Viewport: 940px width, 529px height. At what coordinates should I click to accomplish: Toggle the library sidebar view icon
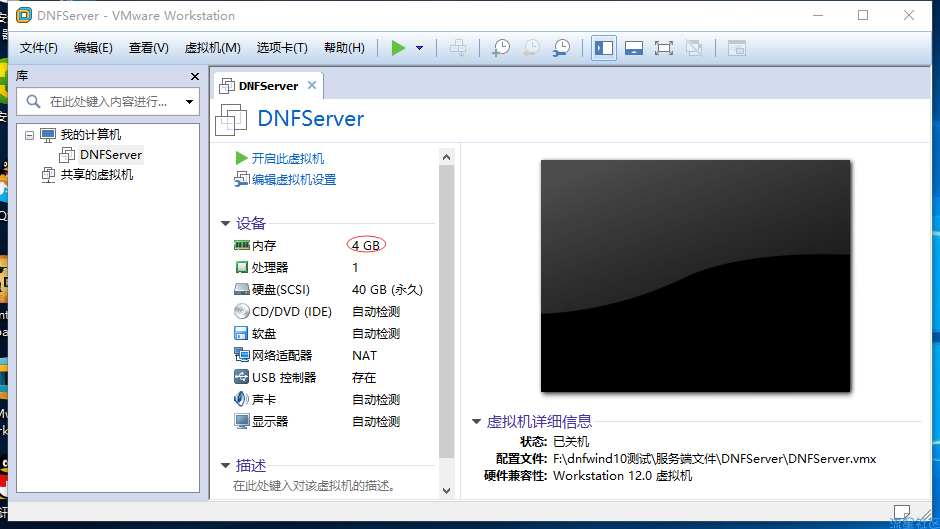point(604,48)
